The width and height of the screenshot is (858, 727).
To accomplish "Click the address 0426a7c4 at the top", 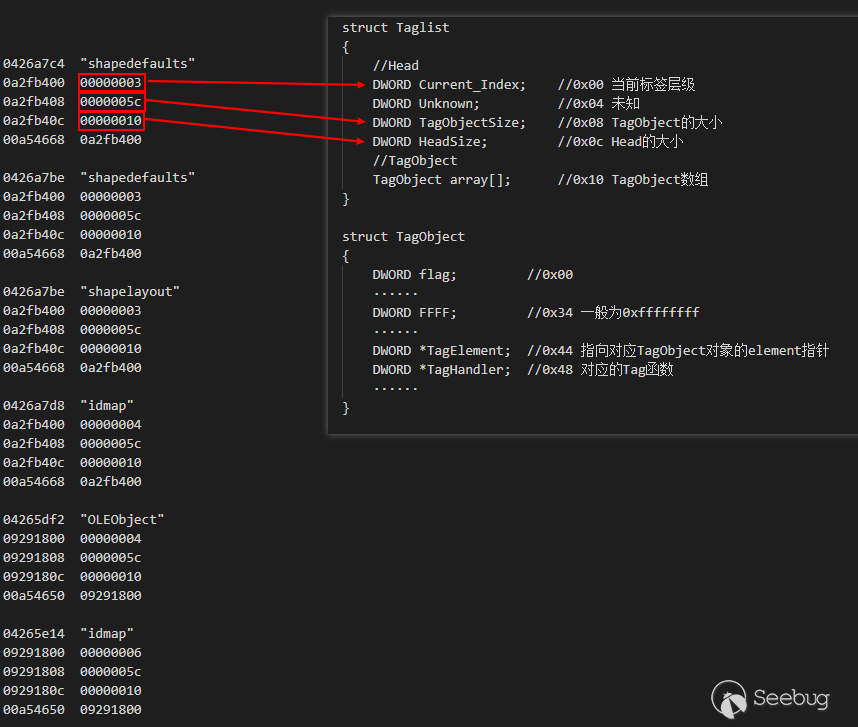I will [x=34, y=64].
